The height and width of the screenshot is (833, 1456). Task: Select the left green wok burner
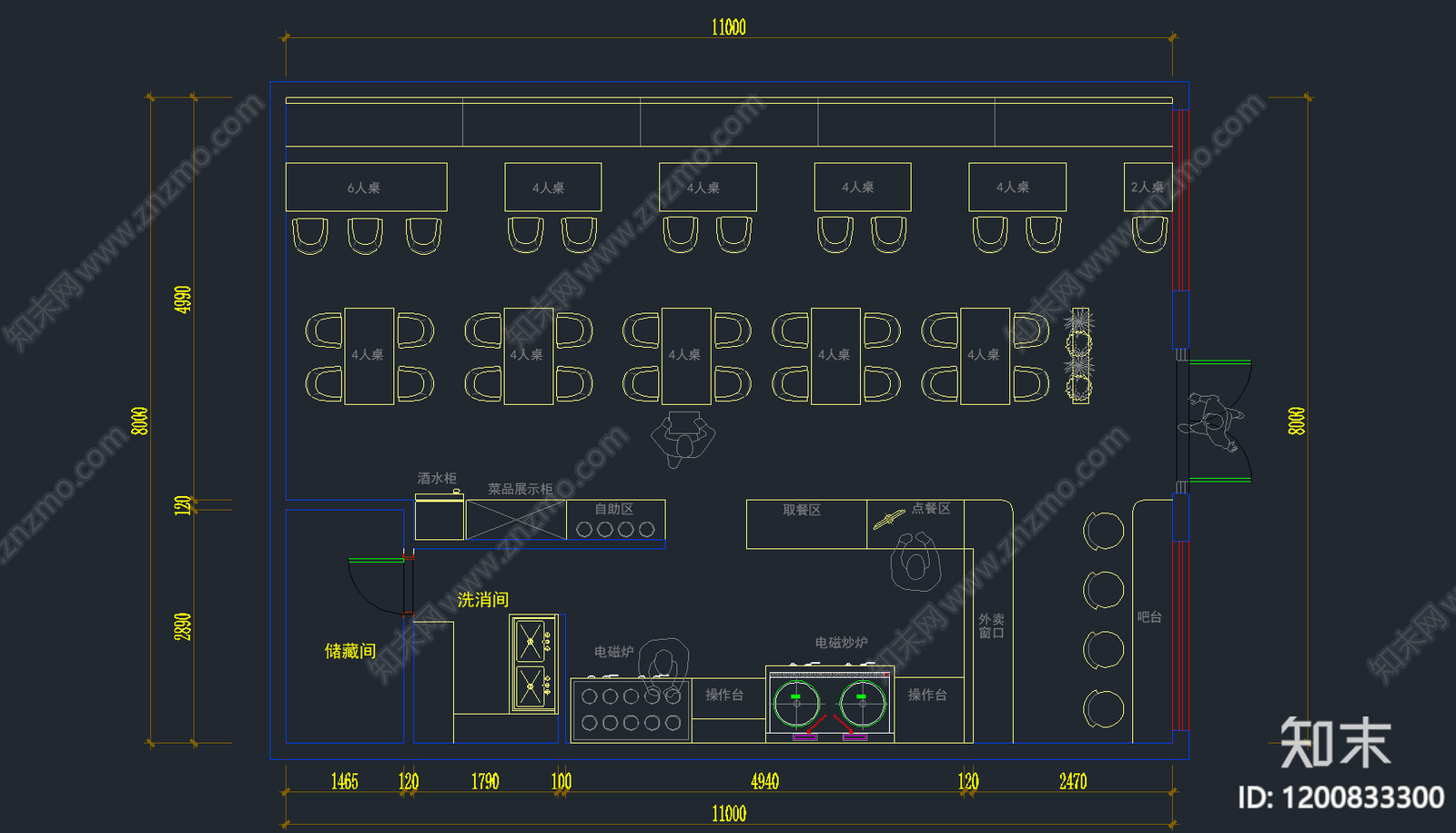pyautogui.click(x=796, y=704)
